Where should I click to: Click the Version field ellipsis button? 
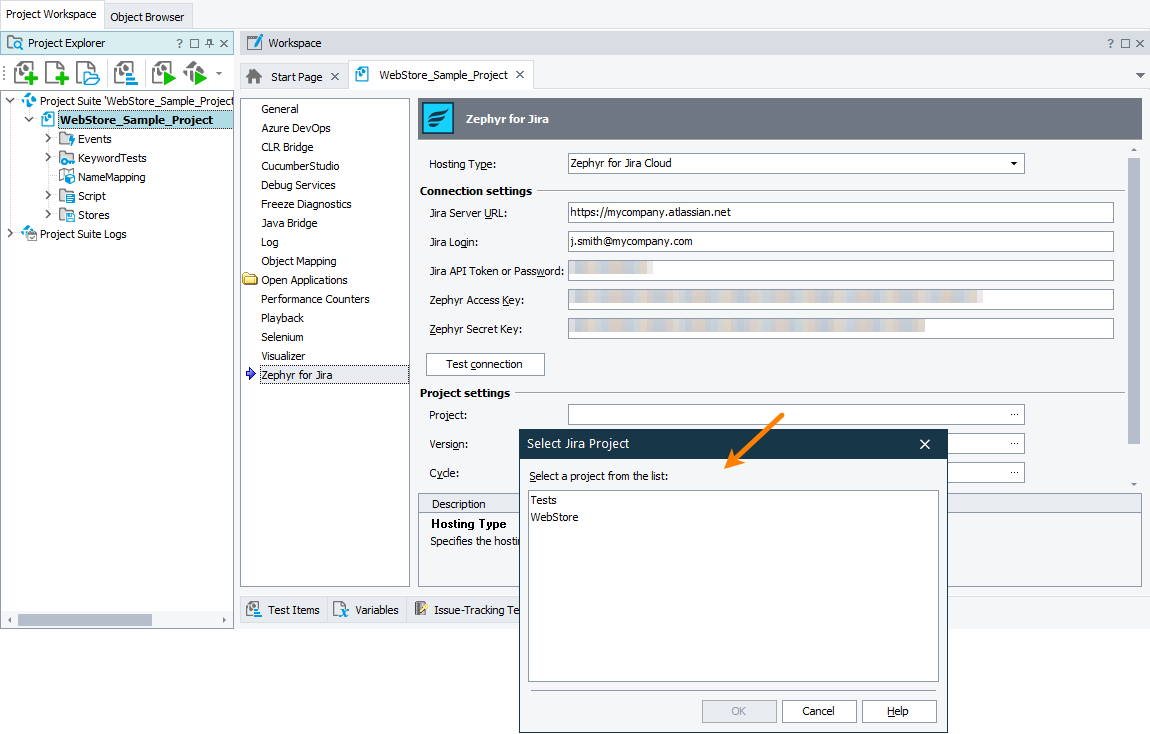(1014, 444)
